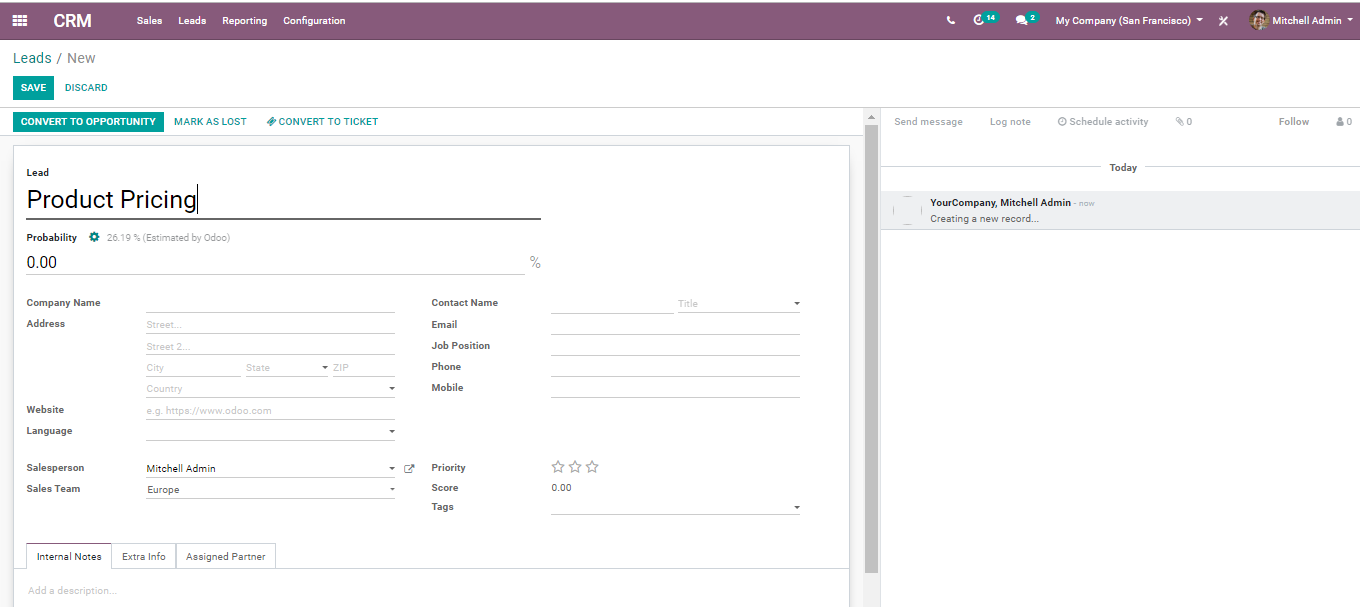Viewport: 1360px width, 607px height.
Task: Click Add a description notes area
Action: coord(431,591)
